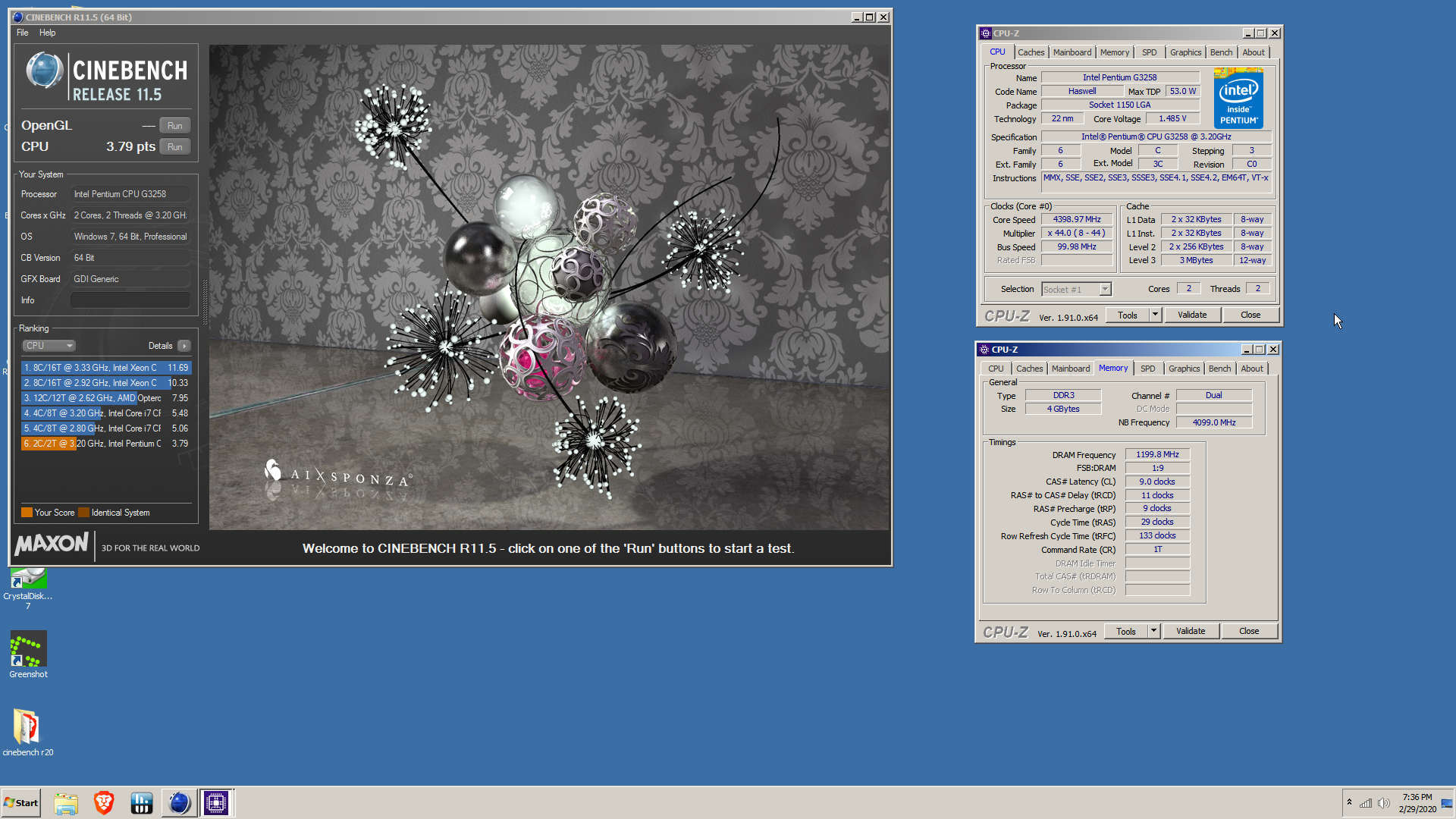Switch to CPU tab in Memory CPU-Z window
The width and height of the screenshot is (1456, 819).
(x=996, y=369)
